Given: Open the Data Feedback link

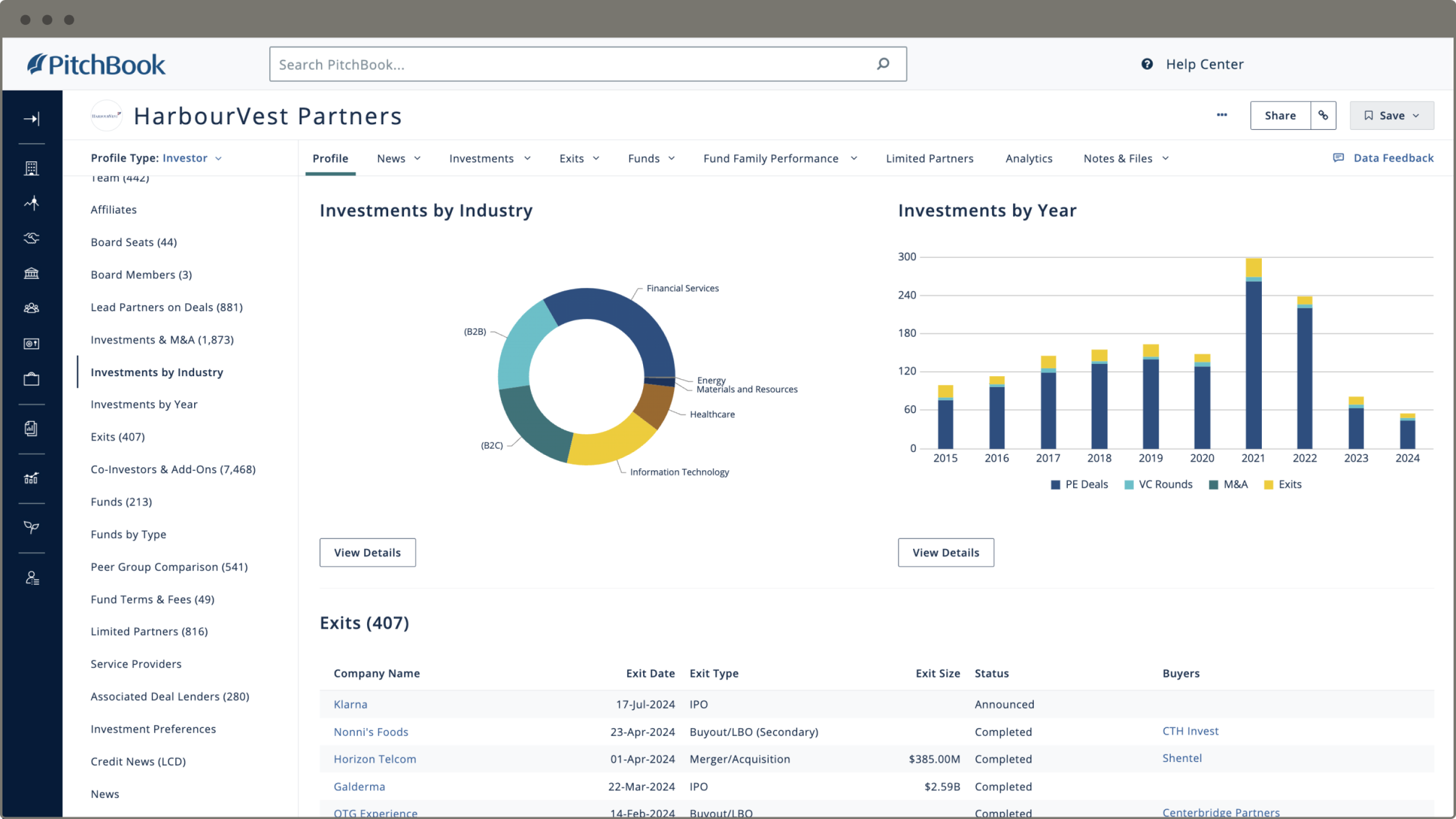Looking at the screenshot, I should [x=1393, y=158].
